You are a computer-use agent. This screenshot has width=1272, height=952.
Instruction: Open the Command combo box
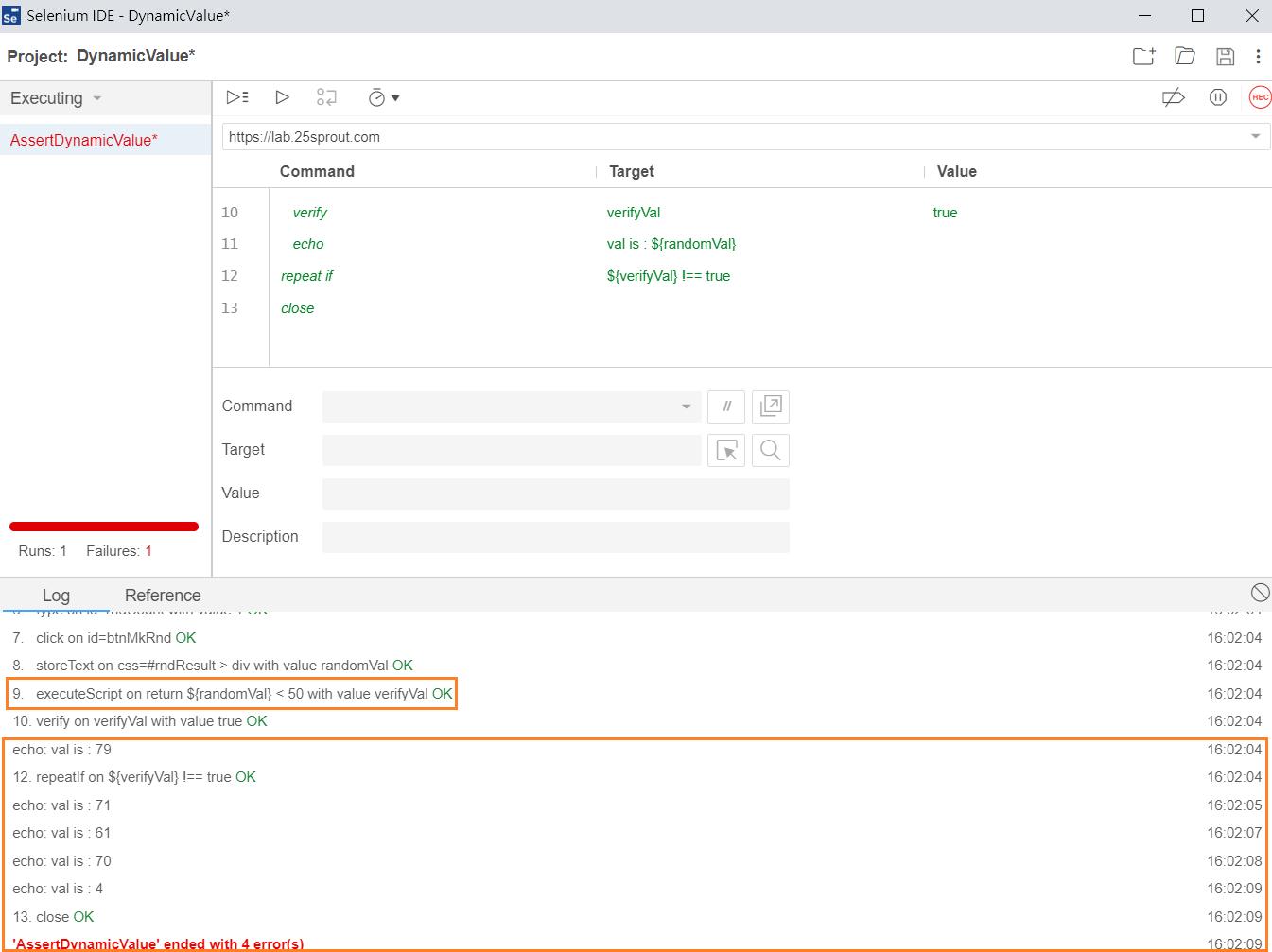click(512, 407)
